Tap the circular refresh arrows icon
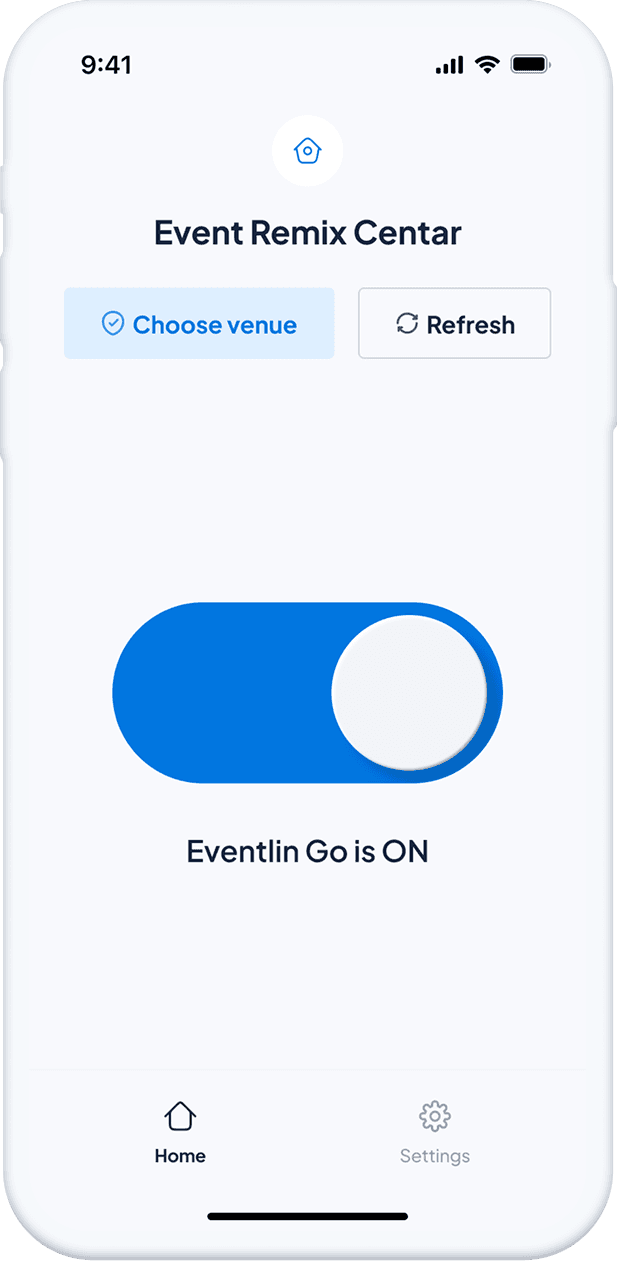Image resolution: width=617 pixels, height=1261 pixels. click(406, 323)
